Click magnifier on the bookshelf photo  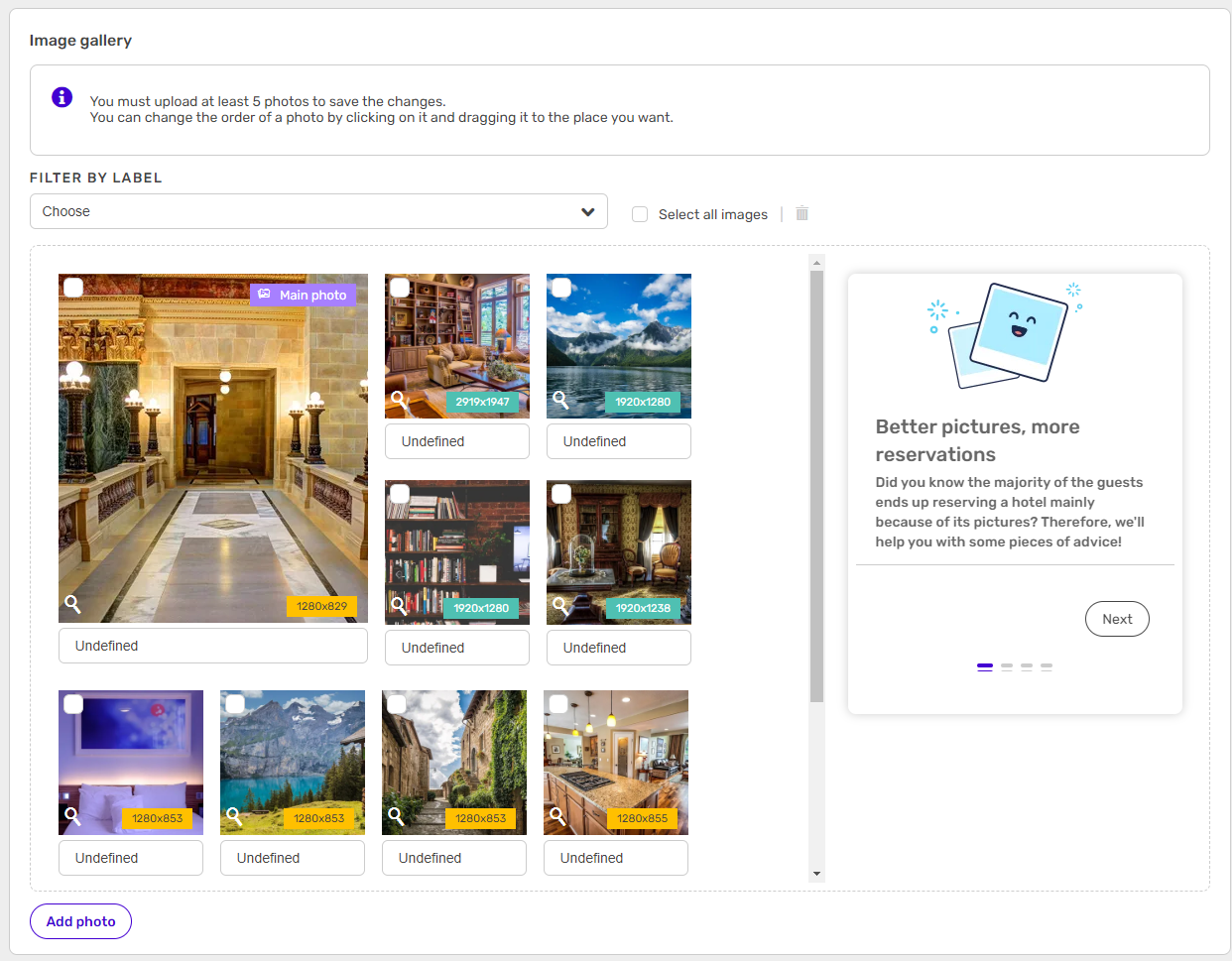(x=399, y=605)
